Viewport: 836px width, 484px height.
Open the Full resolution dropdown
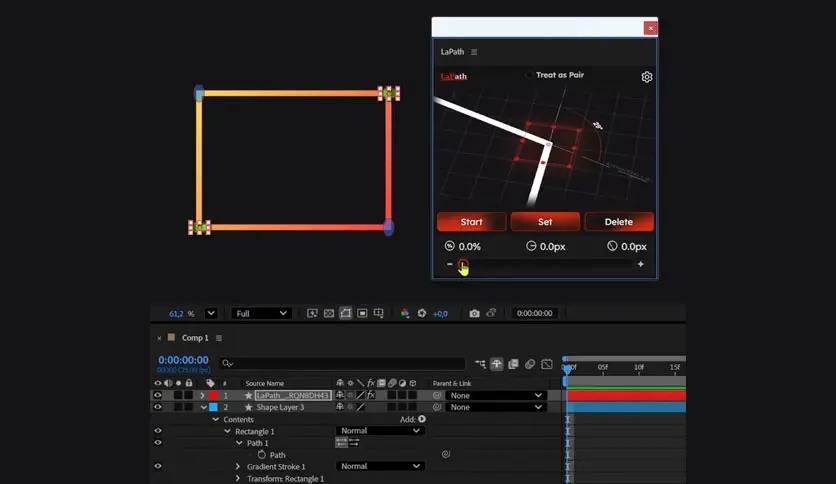[x=261, y=313]
